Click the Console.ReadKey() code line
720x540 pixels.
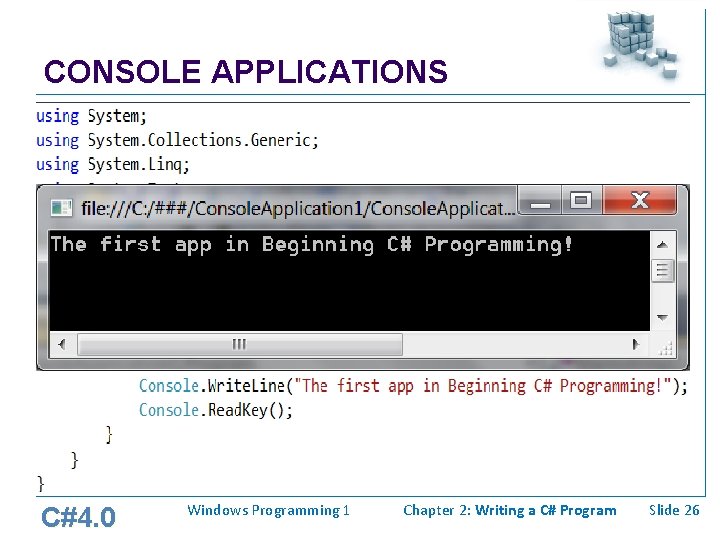point(215,410)
